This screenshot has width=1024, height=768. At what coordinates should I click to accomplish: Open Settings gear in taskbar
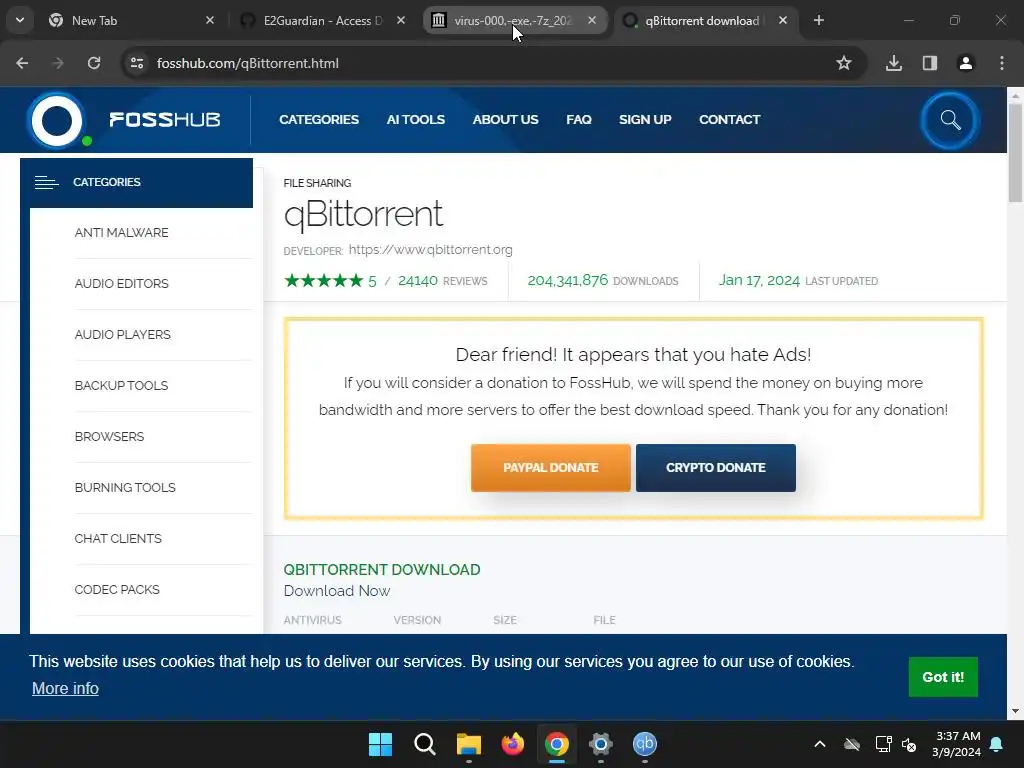(601, 744)
